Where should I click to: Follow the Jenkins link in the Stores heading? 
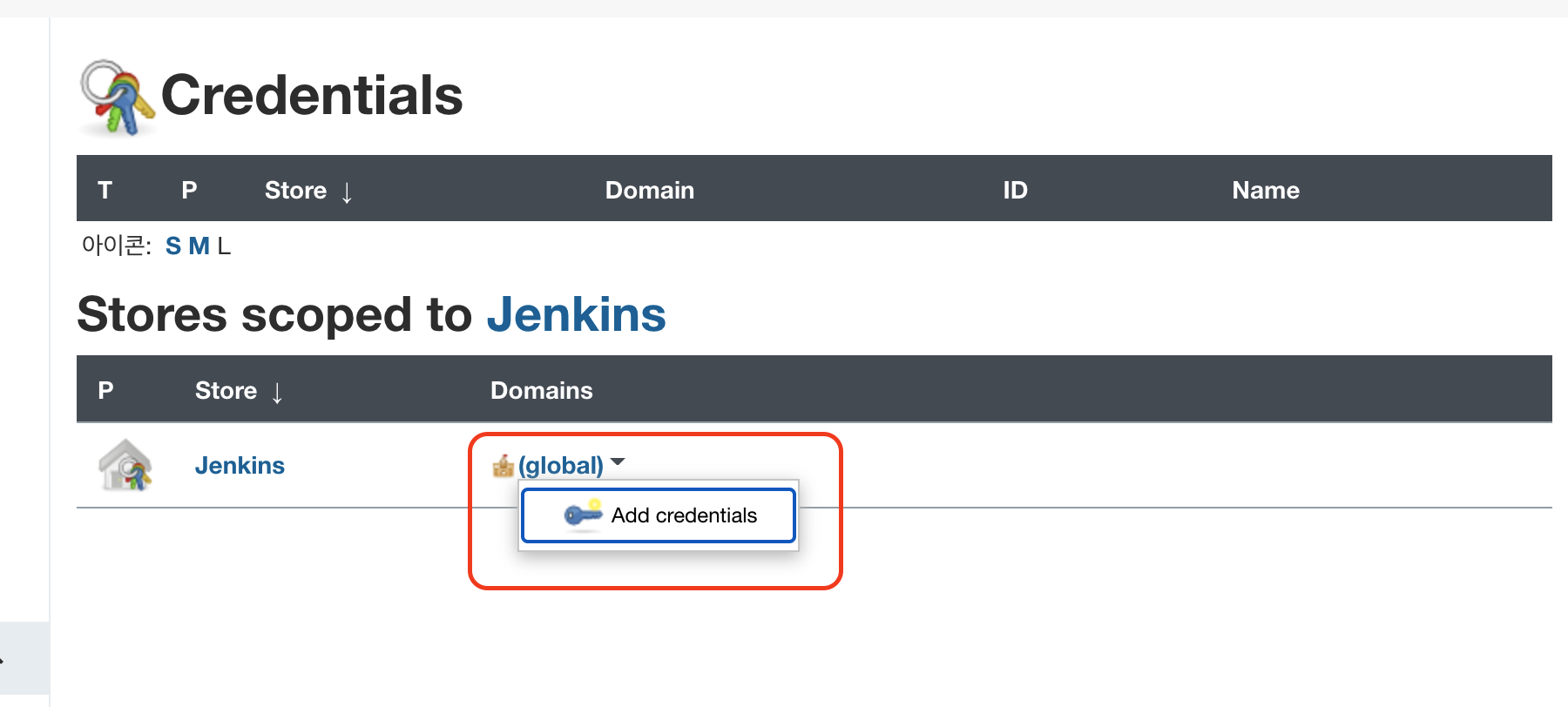(576, 314)
